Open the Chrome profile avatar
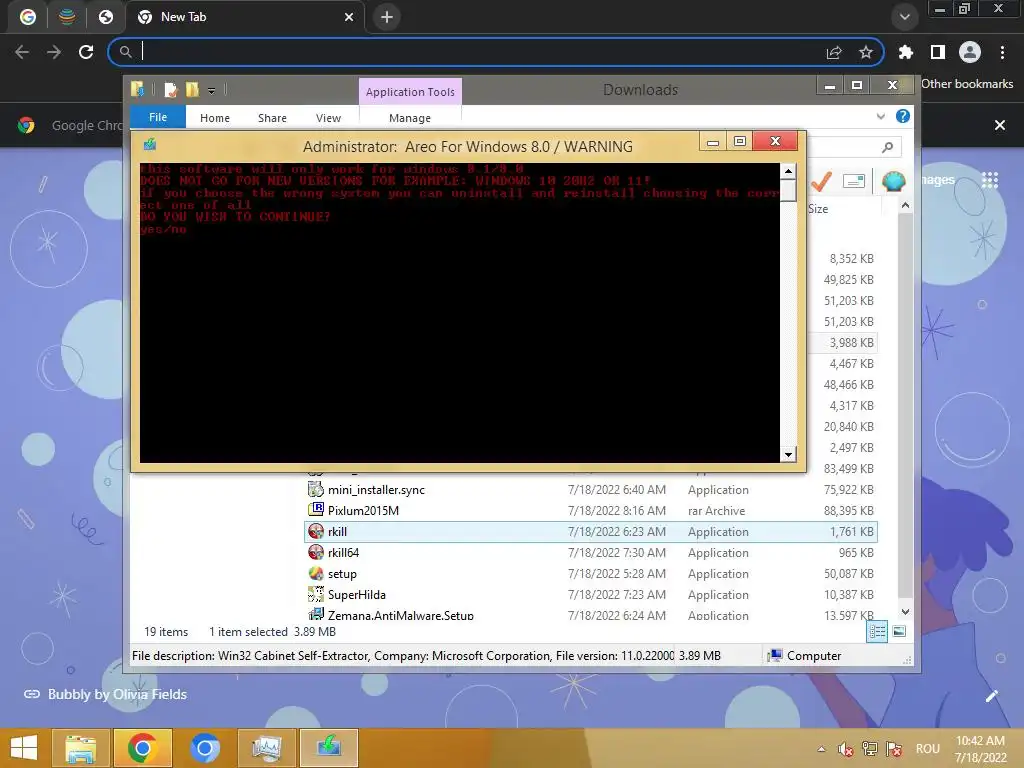 click(x=970, y=52)
